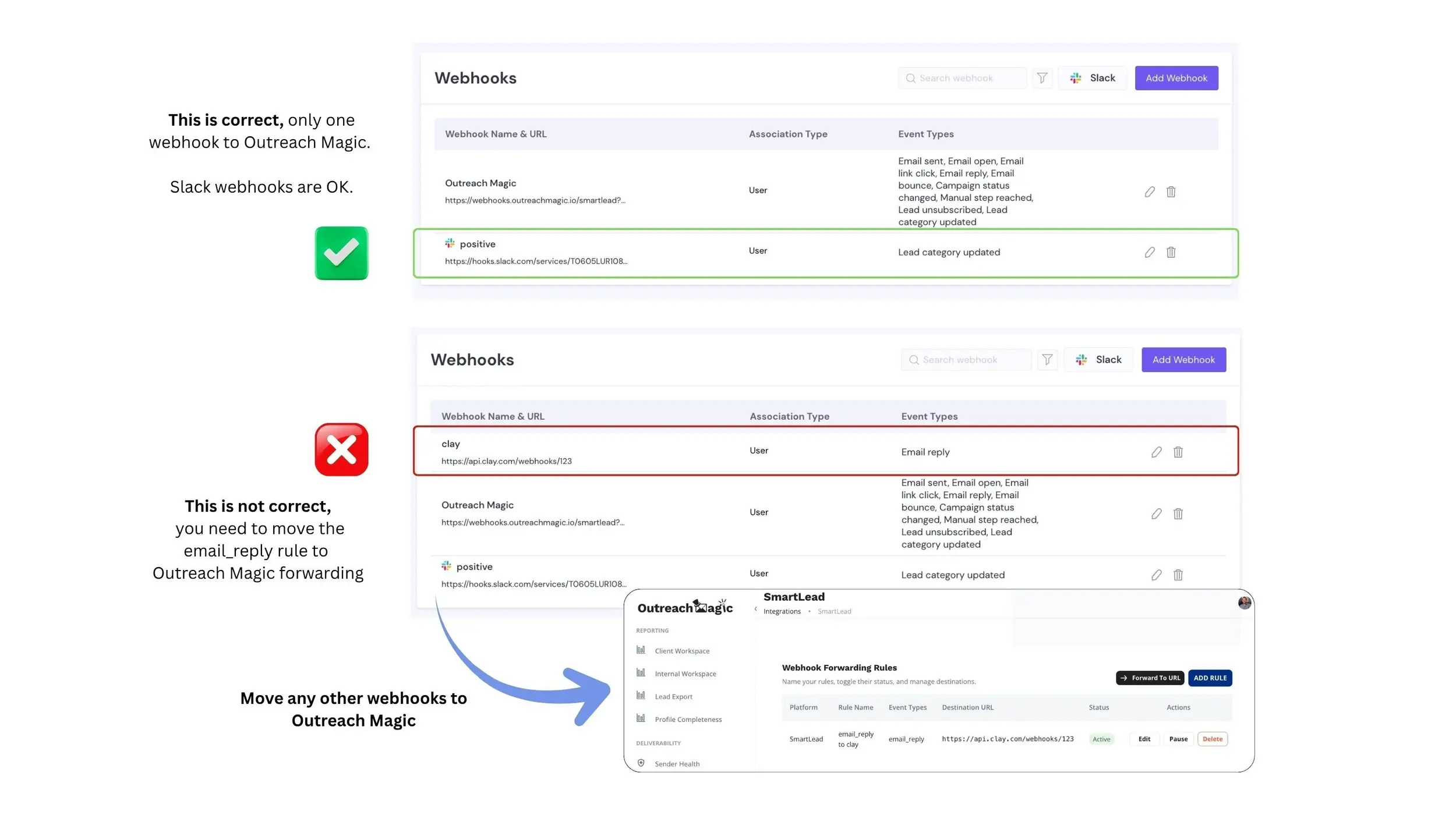This screenshot has height=815, width=1456.
Task: Click the user avatar in the SmartLead header
Action: 1244,603
